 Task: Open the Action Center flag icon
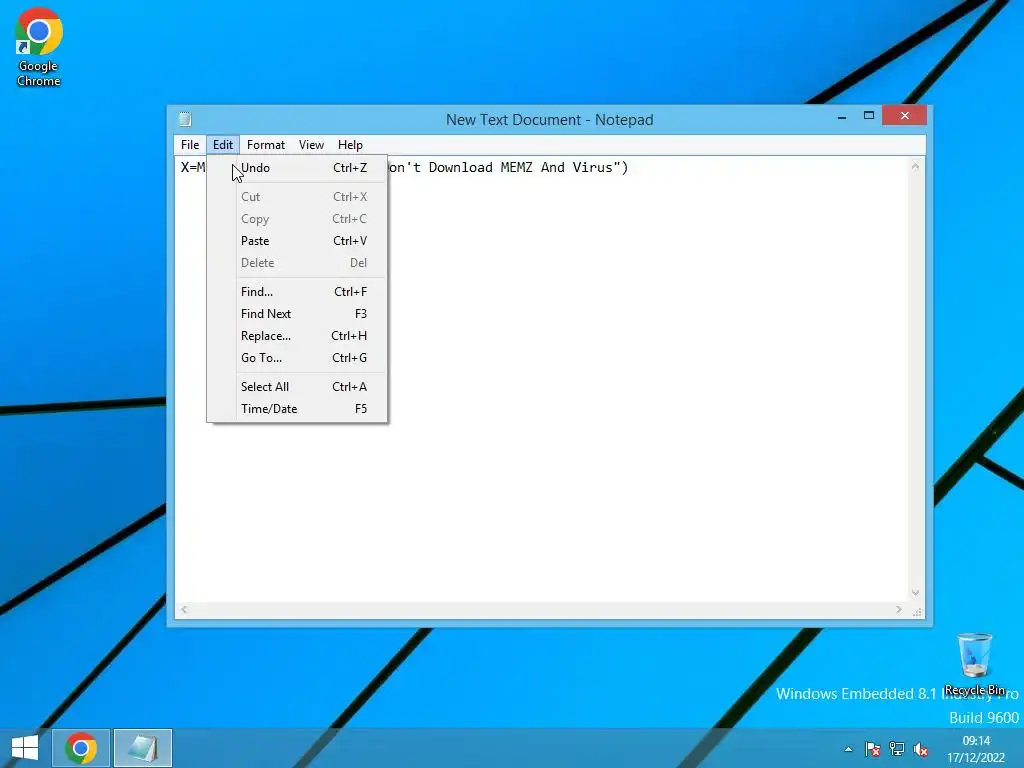[x=872, y=749]
